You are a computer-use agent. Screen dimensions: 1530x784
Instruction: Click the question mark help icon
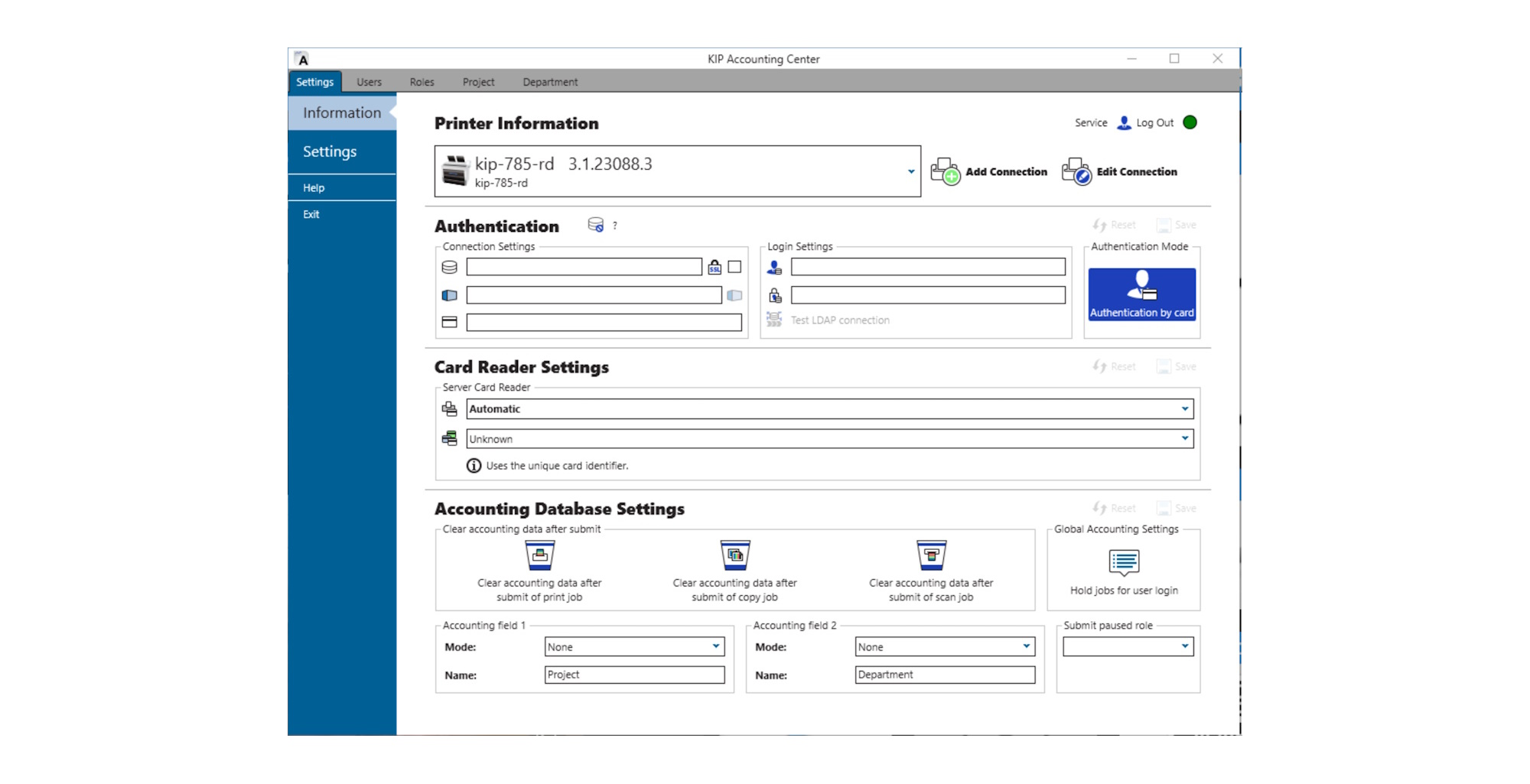pyautogui.click(x=615, y=226)
